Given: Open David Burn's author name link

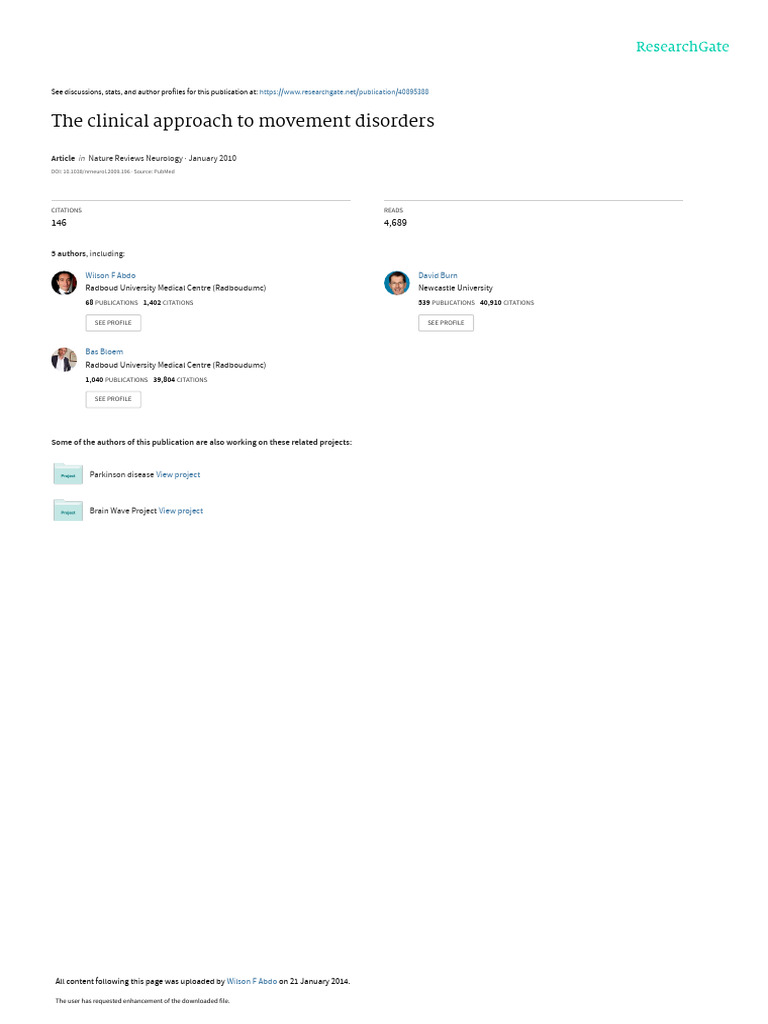Looking at the screenshot, I should [438, 276].
